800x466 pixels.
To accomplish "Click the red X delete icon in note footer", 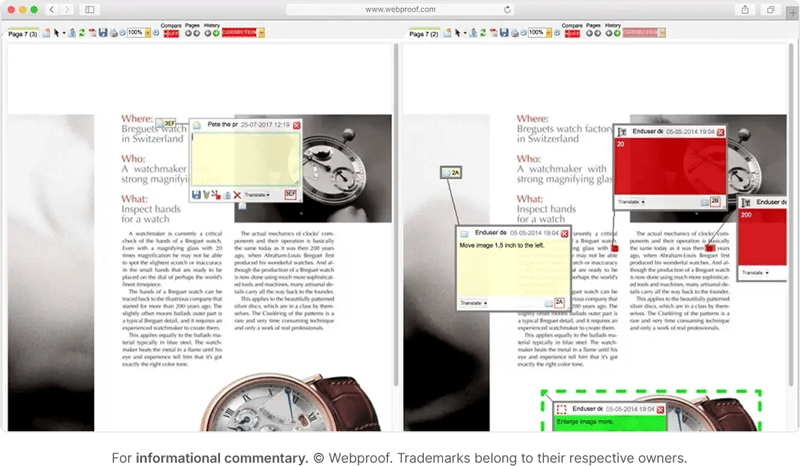I will (x=237, y=195).
